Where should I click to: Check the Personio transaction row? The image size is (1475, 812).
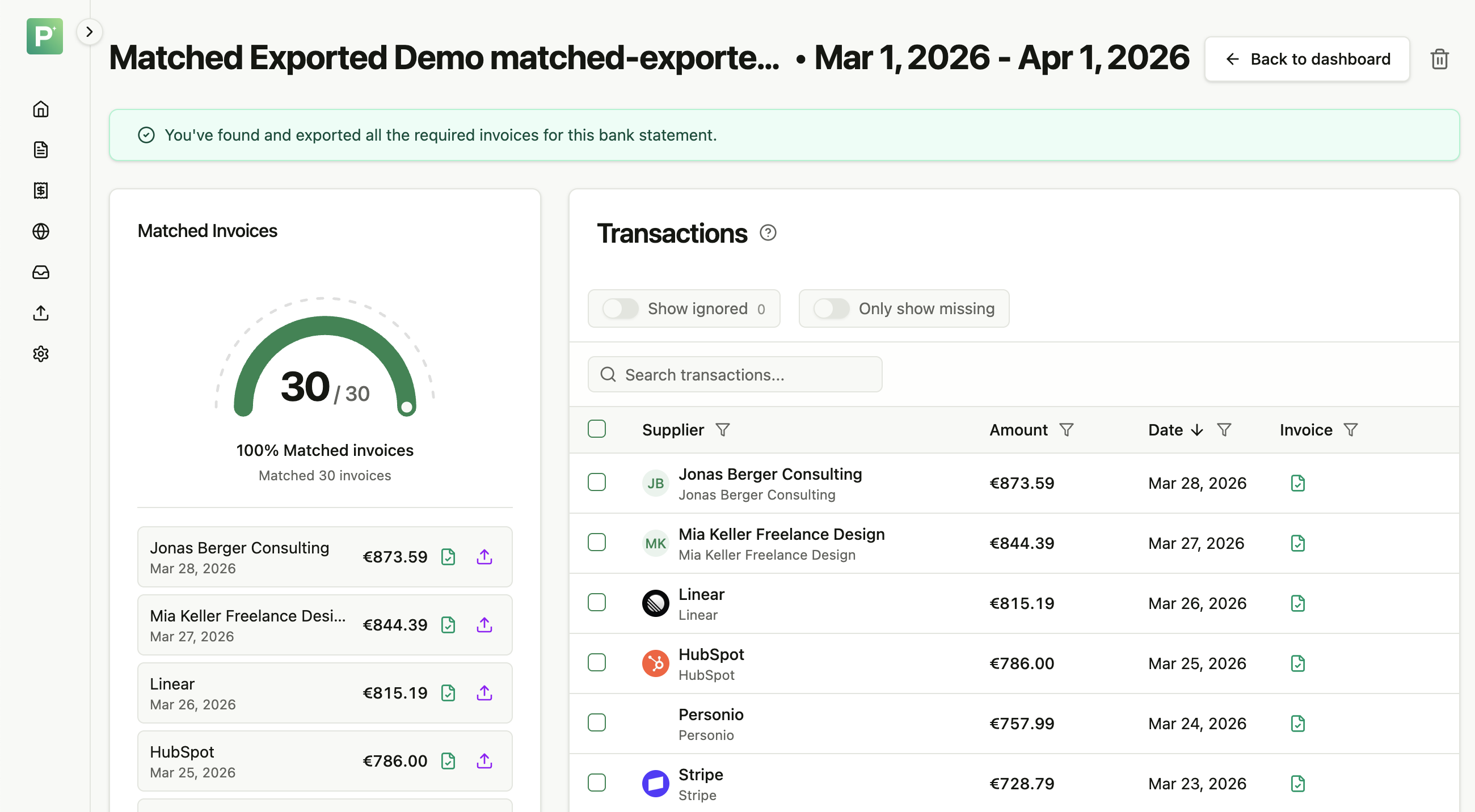pyautogui.click(x=597, y=723)
